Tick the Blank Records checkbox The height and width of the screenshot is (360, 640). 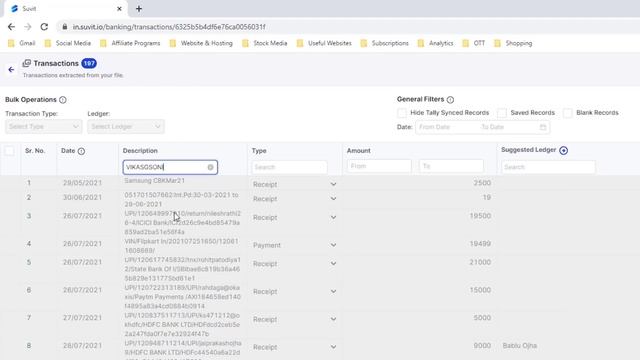coord(568,113)
